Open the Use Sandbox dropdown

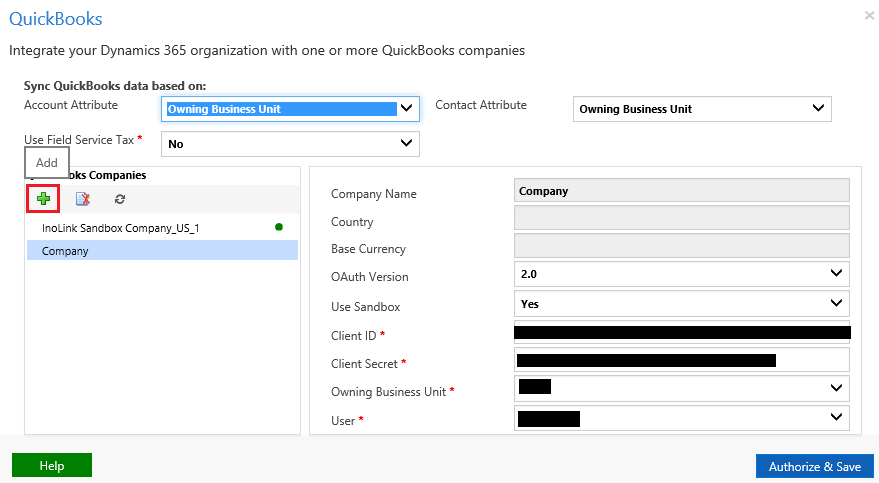click(682, 304)
